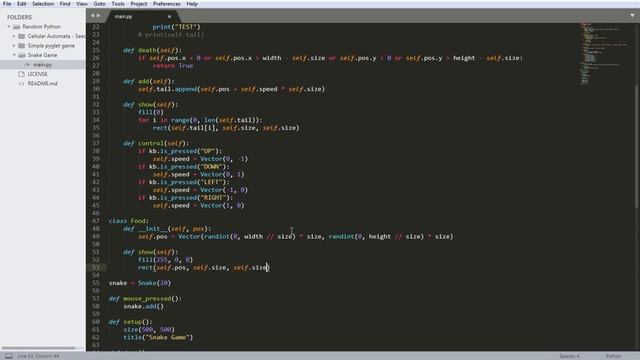
Task: Click on 'print("TEST")' line
Action: click(176, 27)
